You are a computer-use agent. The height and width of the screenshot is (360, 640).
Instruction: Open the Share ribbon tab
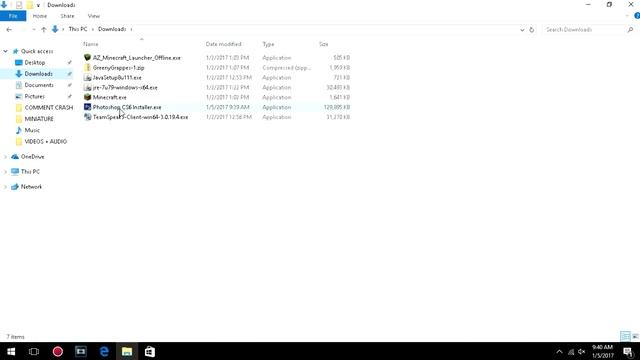tap(67, 16)
